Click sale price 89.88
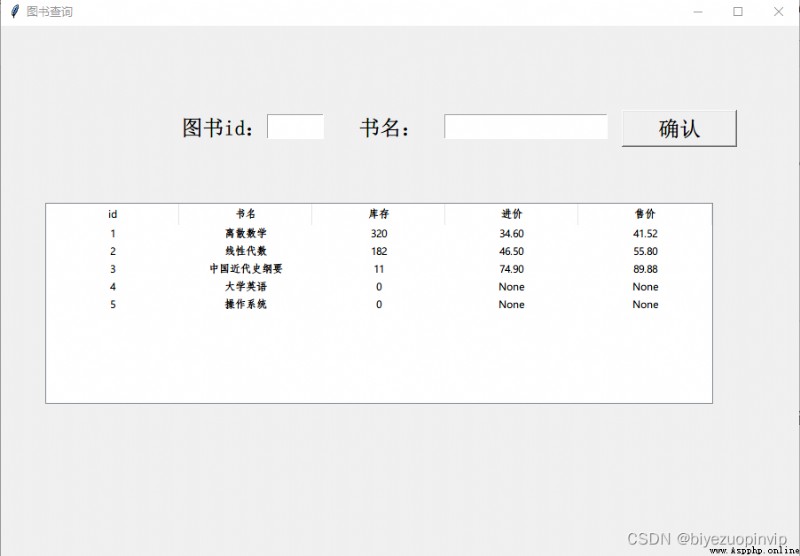 point(645,269)
